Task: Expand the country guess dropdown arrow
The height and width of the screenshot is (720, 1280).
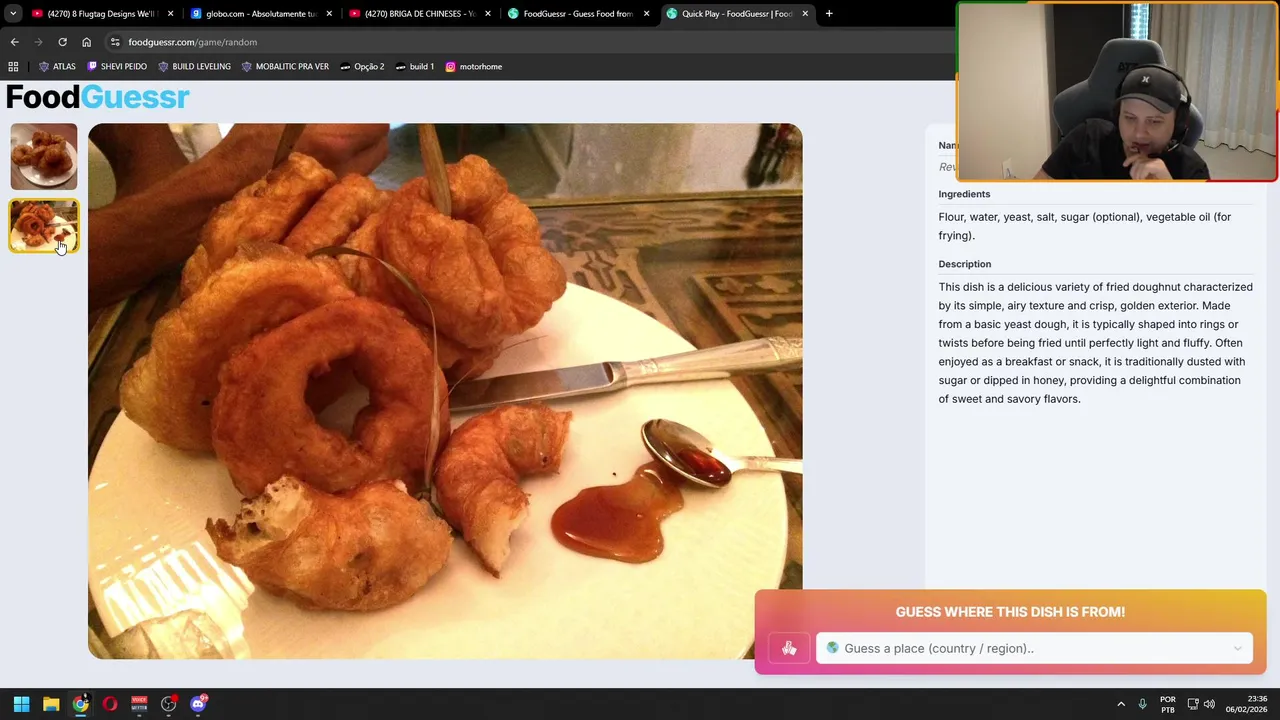Action: [1237, 648]
